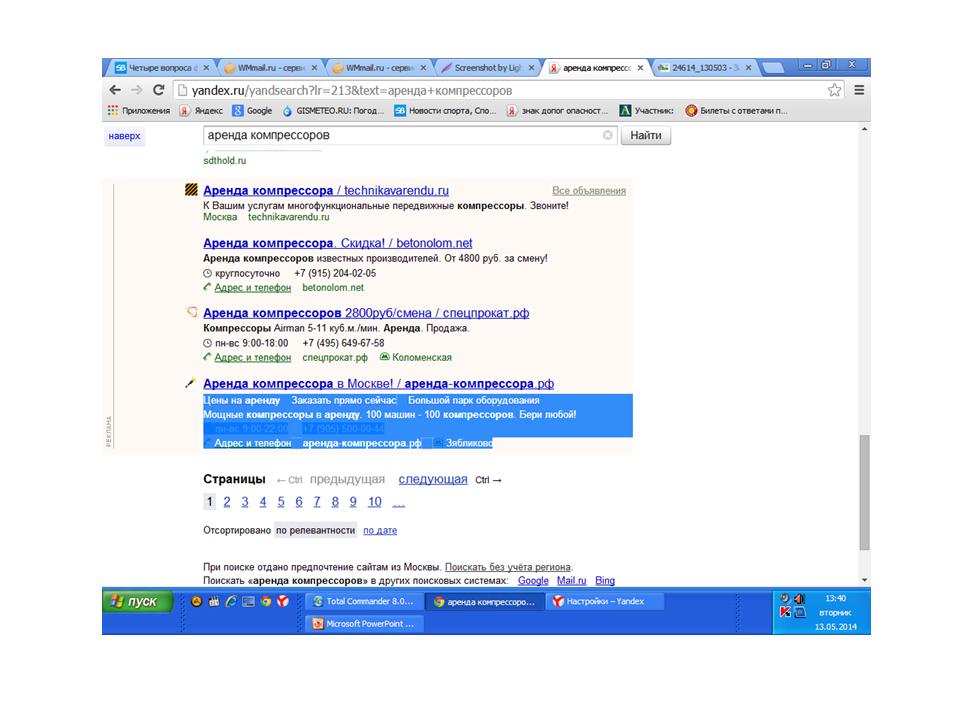Close the Четыре вопроса tab
The height and width of the screenshot is (720, 960).
tap(206, 68)
